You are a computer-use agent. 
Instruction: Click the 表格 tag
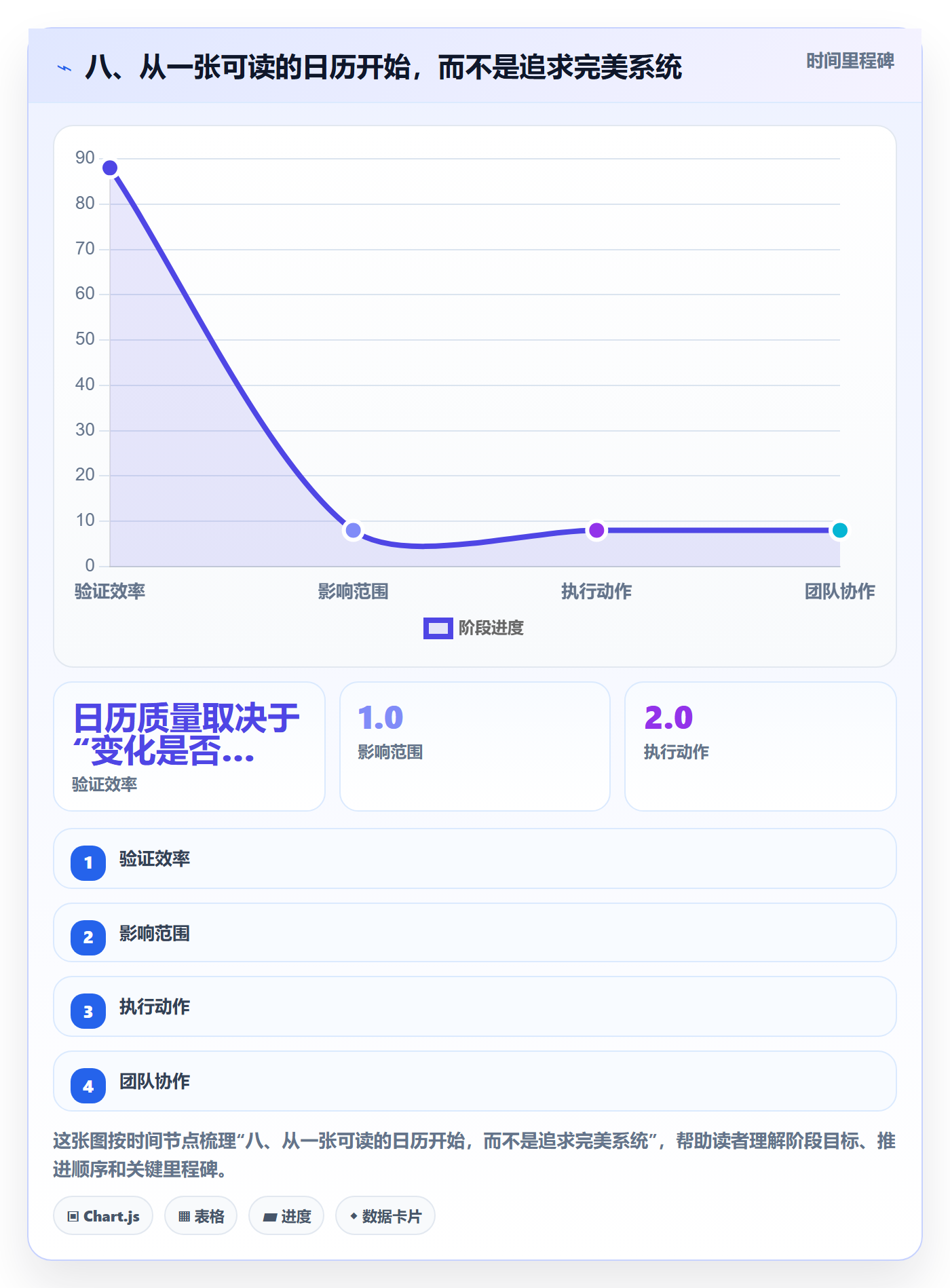tap(201, 1215)
